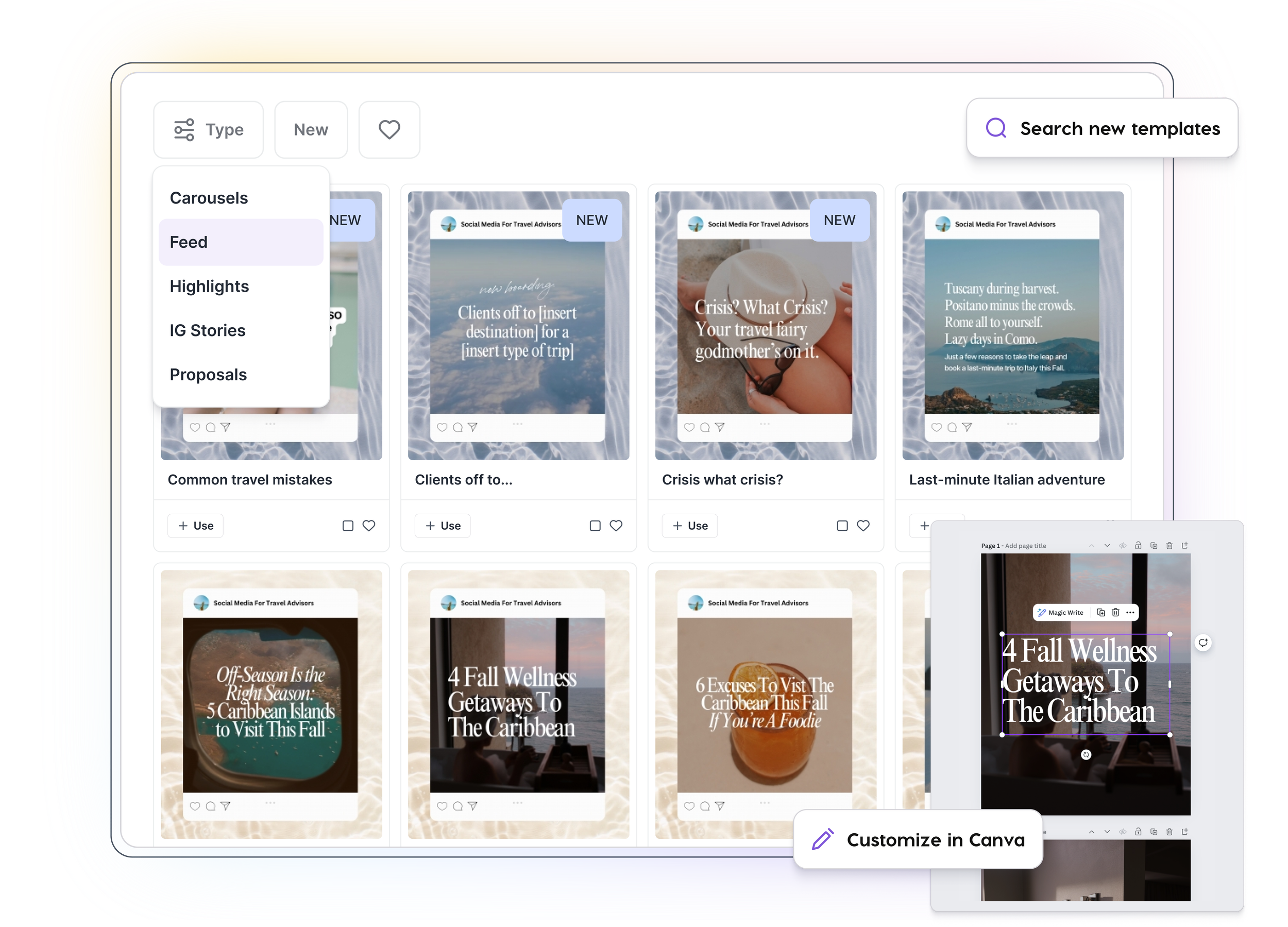Click the Magic Write pencil icon
The width and height of the screenshot is (1288, 927).
[1042, 612]
